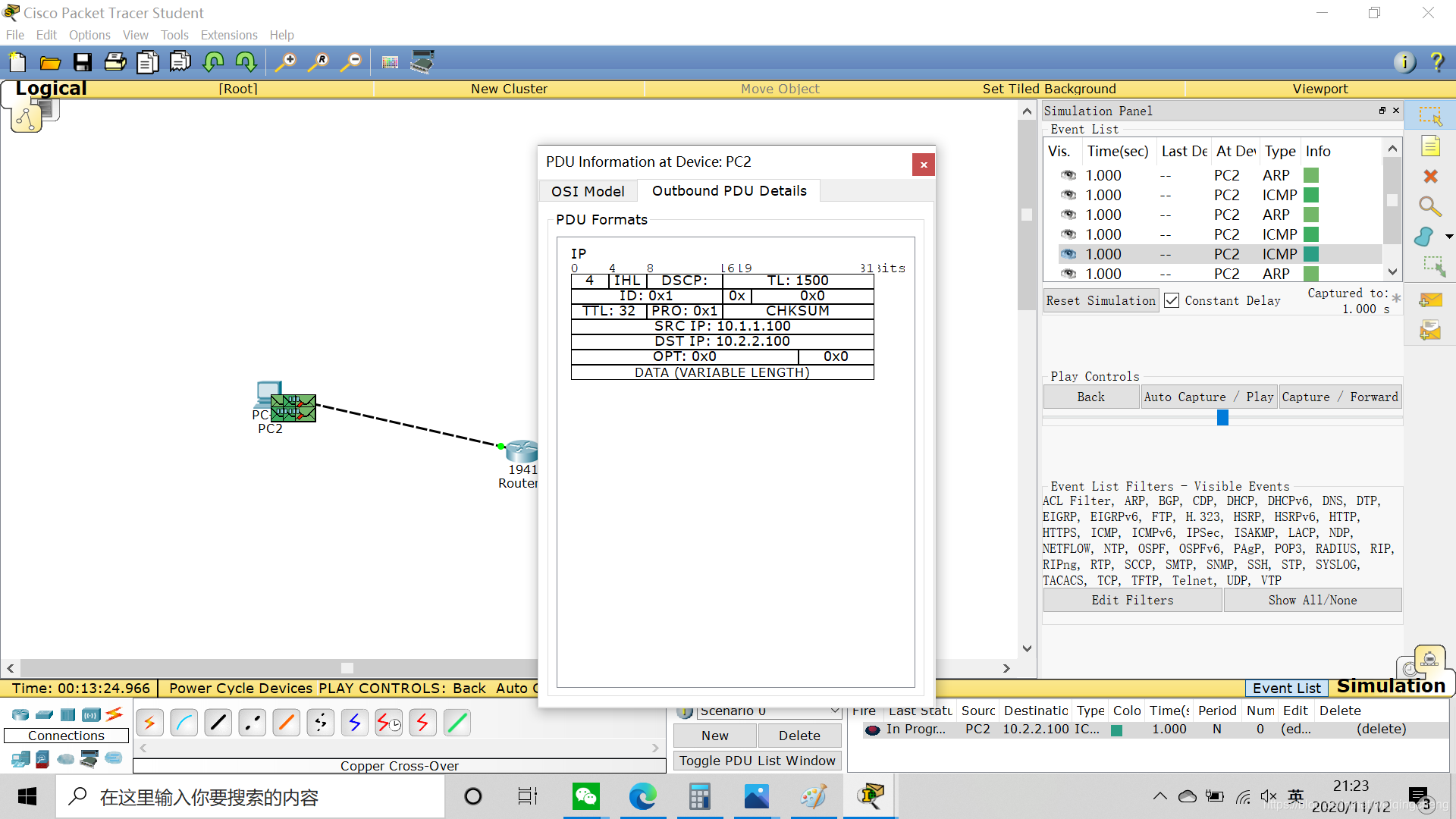Choose the green Octal cable

(457, 723)
